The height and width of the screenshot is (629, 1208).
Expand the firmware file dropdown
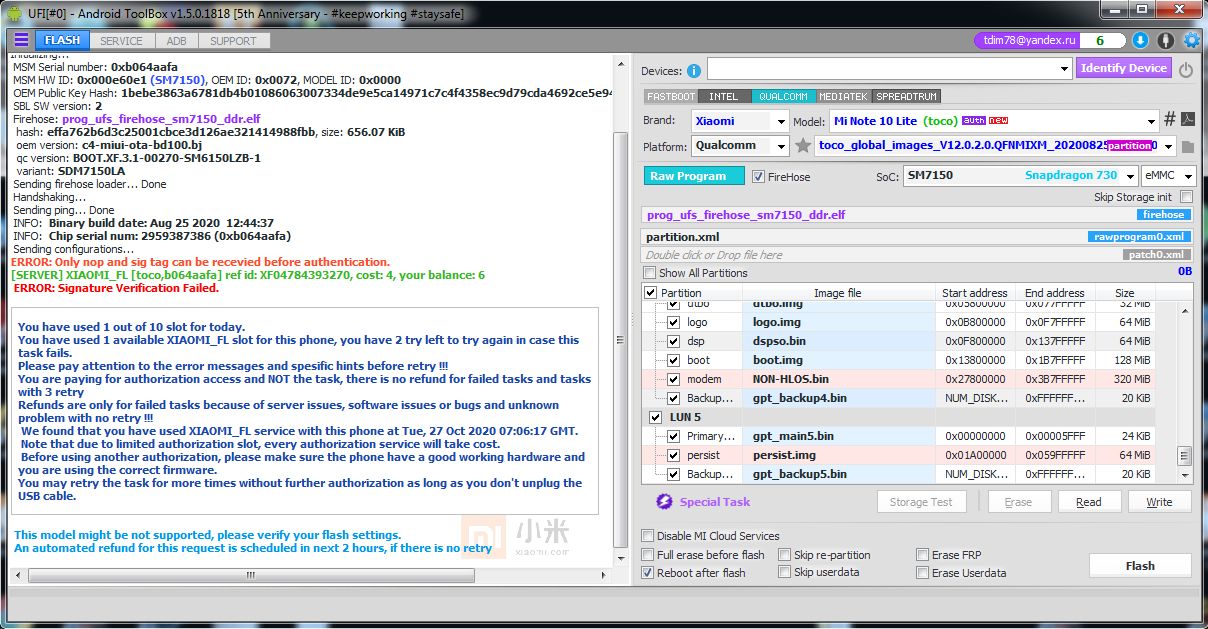pyautogui.click(x=1168, y=146)
